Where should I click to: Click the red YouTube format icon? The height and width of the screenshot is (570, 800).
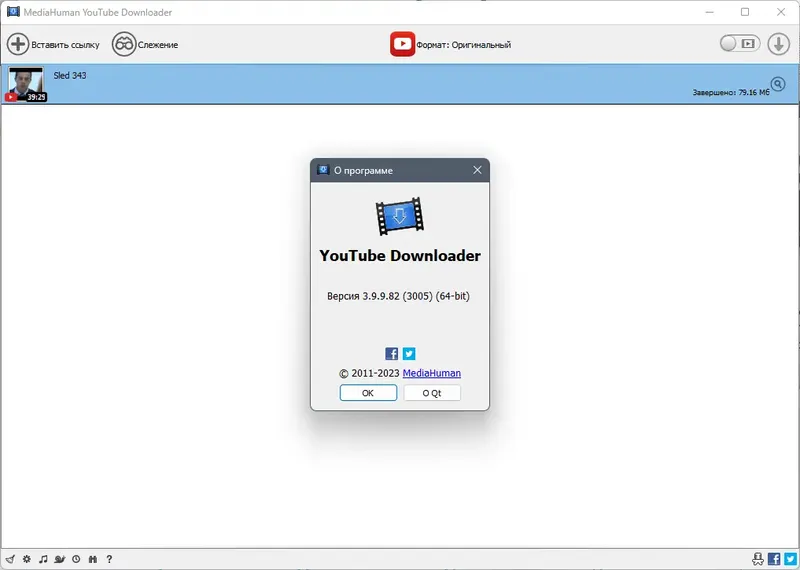point(403,44)
